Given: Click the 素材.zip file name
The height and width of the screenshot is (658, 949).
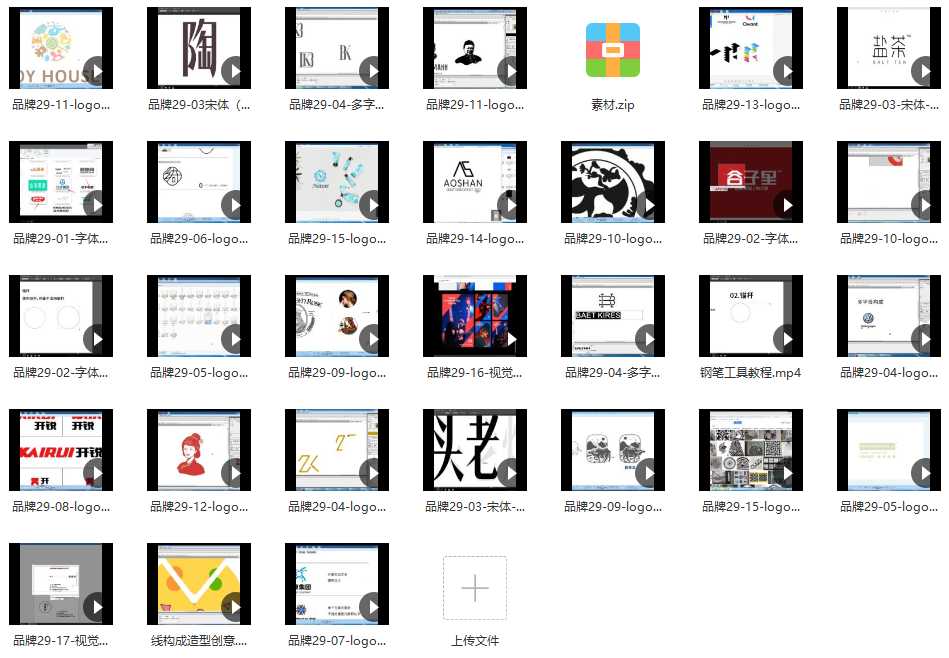Looking at the screenshot, I should (x=613, y=104).
